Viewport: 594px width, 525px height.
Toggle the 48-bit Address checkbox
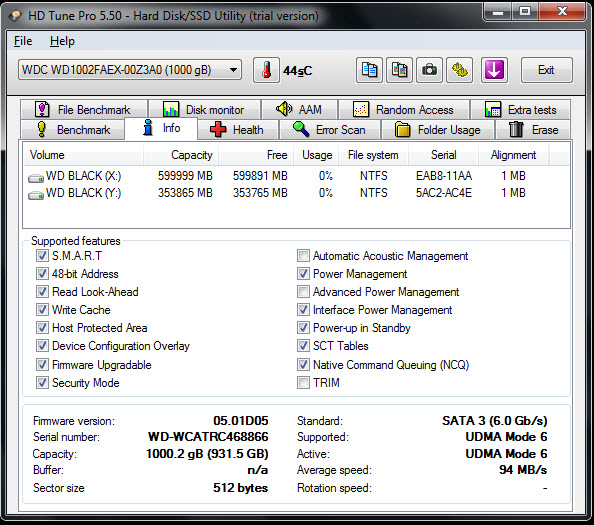pos(42,273)
